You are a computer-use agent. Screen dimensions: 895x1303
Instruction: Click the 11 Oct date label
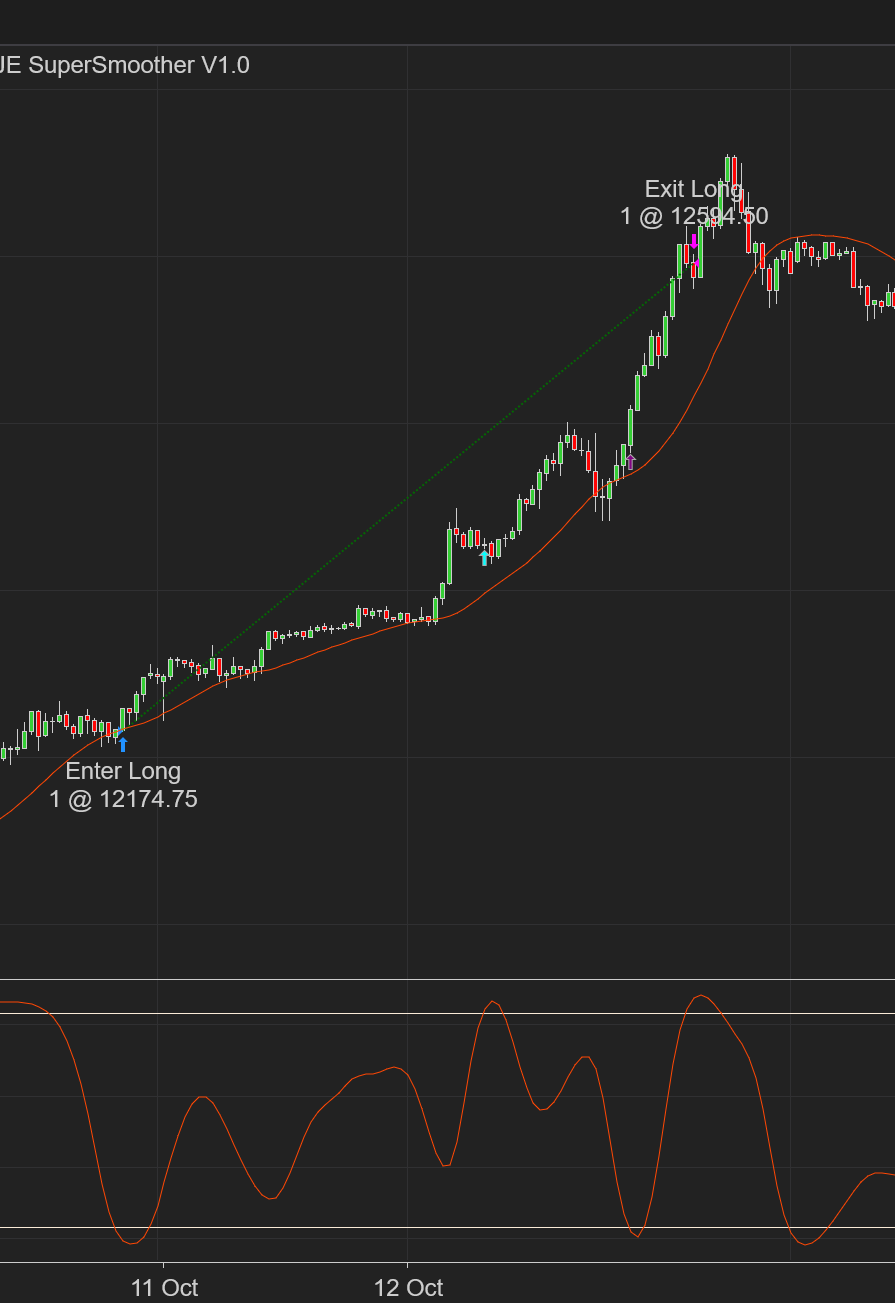coord(164,1287)
